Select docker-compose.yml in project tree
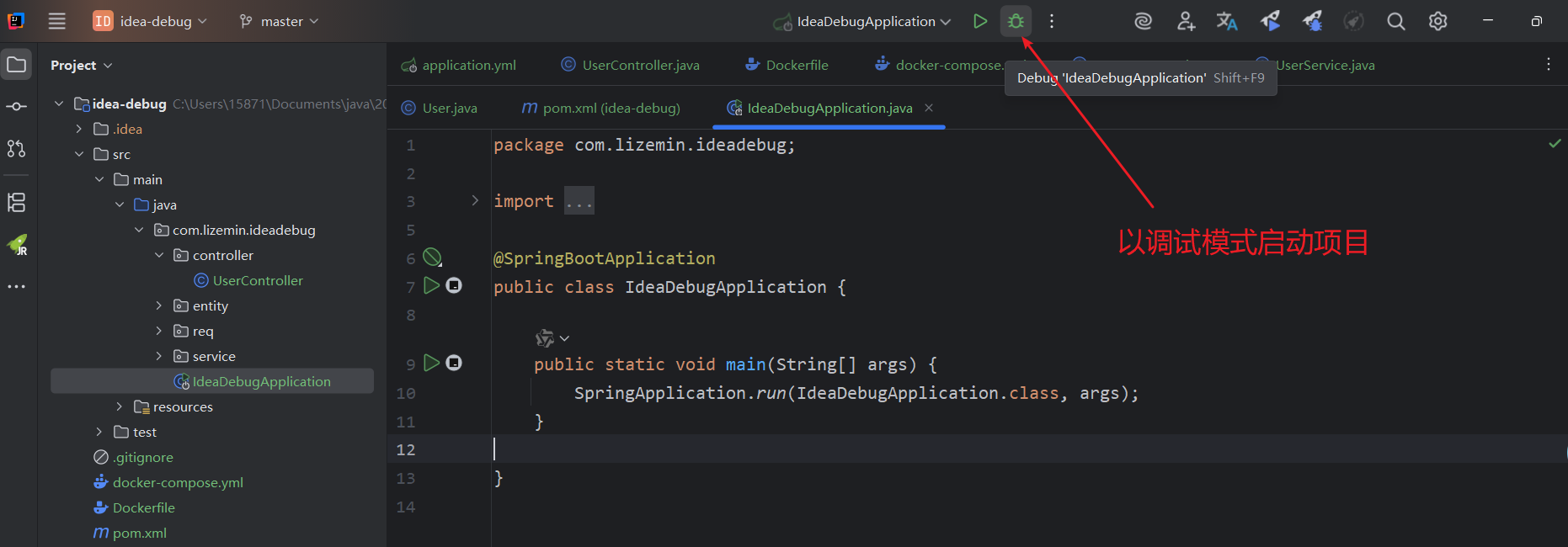 coord(178,482)
